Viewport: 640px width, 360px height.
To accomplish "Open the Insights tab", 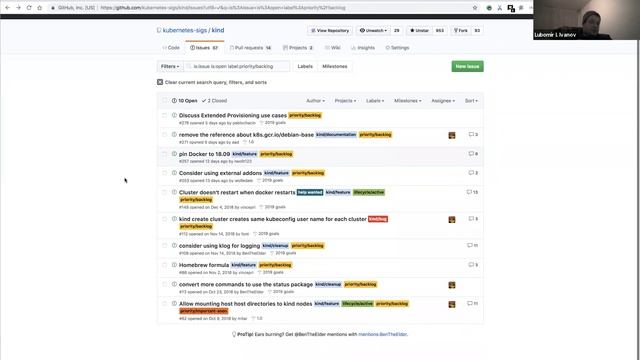I will pos(363,48).
